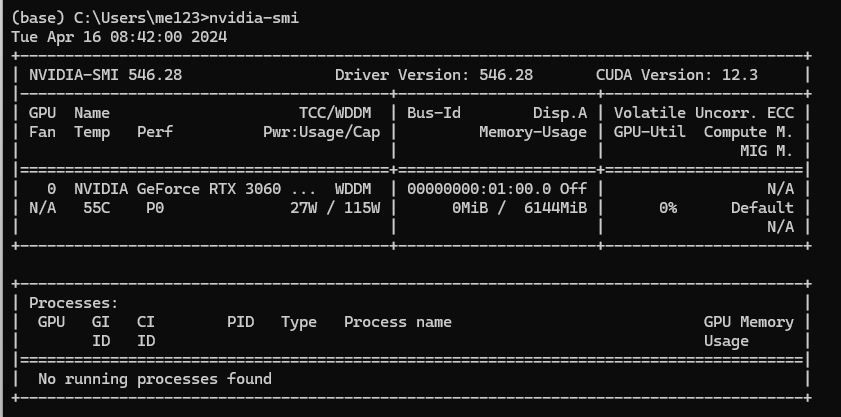The height and width of the screenshot is (417, 841).
Task: Click the P0 performance state value
Action: click(155, 208)
